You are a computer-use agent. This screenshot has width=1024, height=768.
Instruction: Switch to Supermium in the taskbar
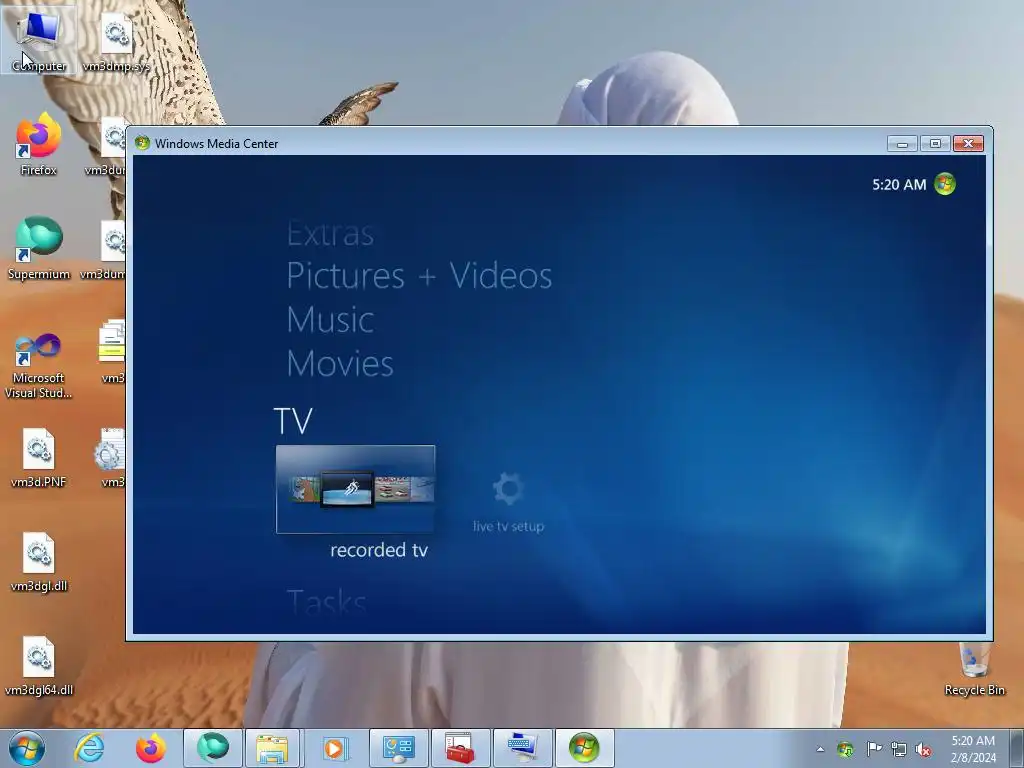[213, 748]
